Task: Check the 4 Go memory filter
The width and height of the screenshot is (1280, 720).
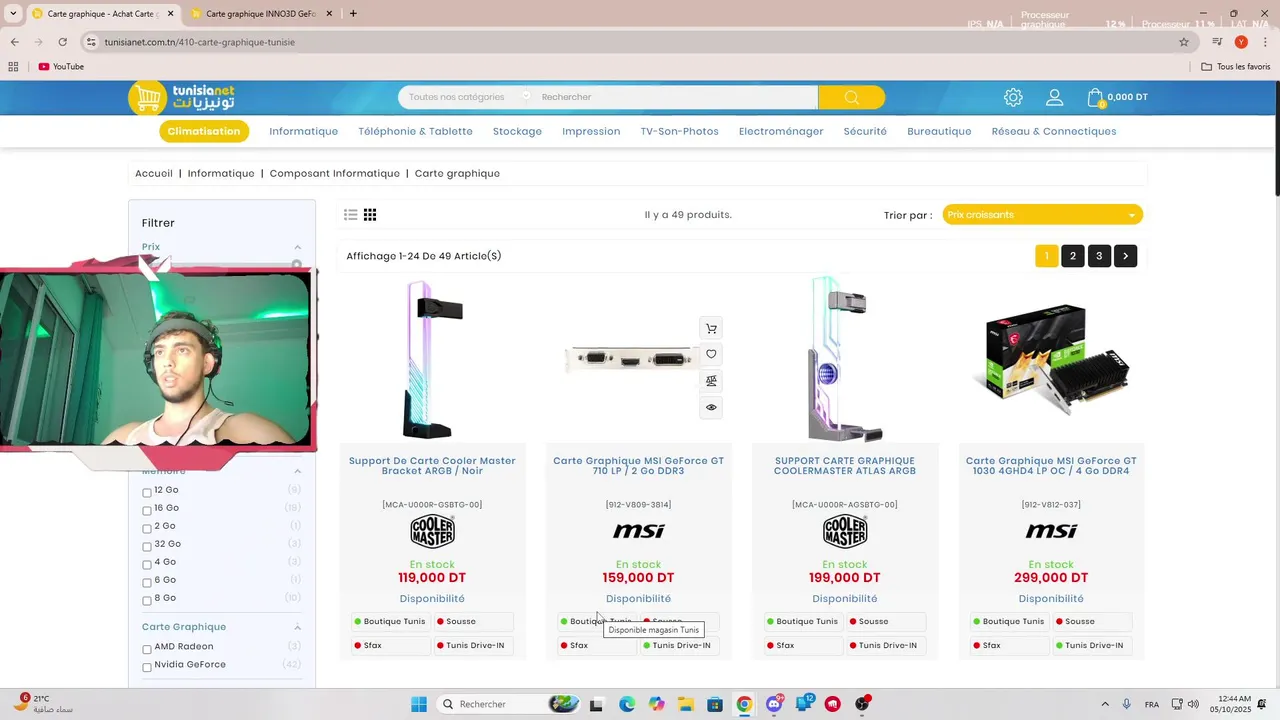Action: (147, 564)
